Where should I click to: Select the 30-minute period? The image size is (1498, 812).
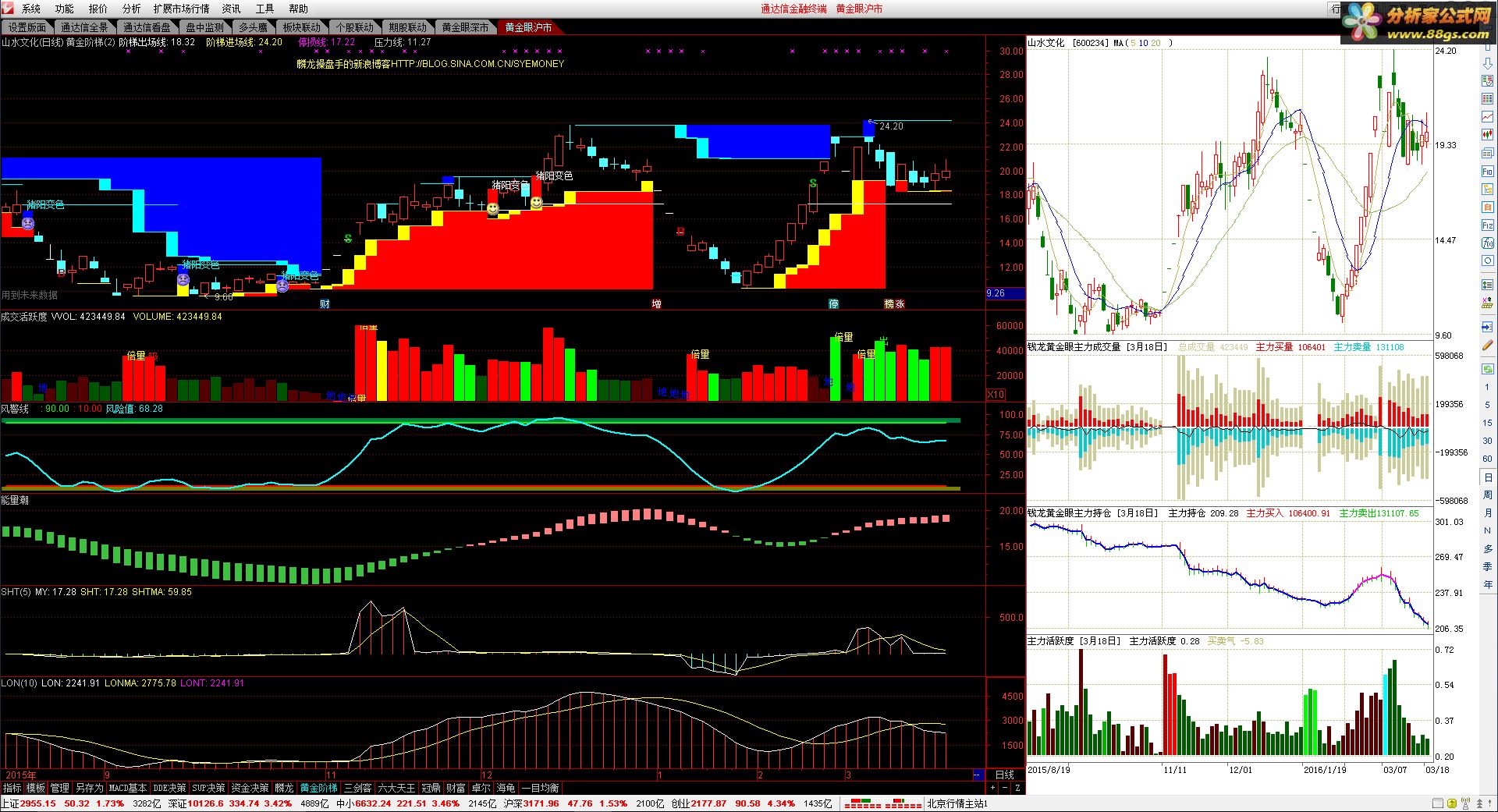1487,441
